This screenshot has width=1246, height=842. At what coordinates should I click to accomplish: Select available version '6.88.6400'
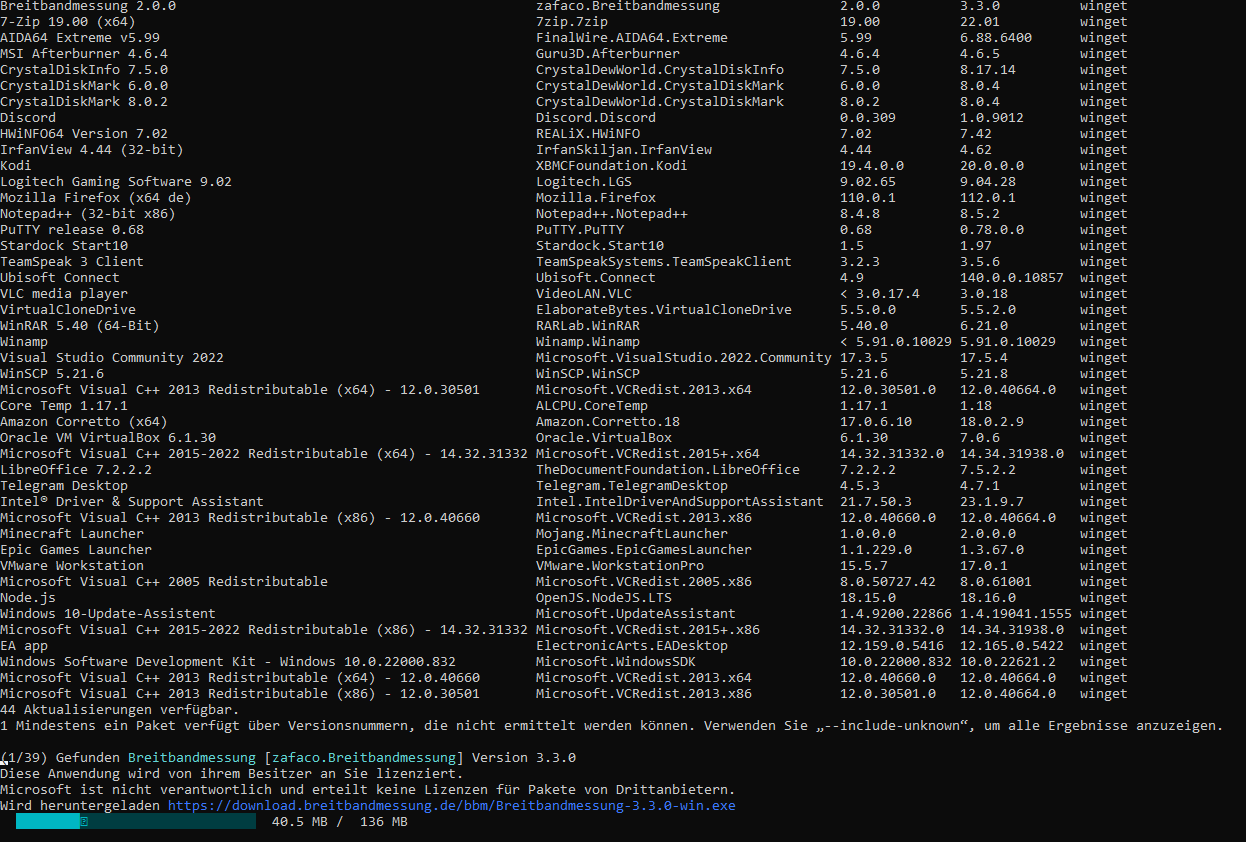(x=996, y=38)
